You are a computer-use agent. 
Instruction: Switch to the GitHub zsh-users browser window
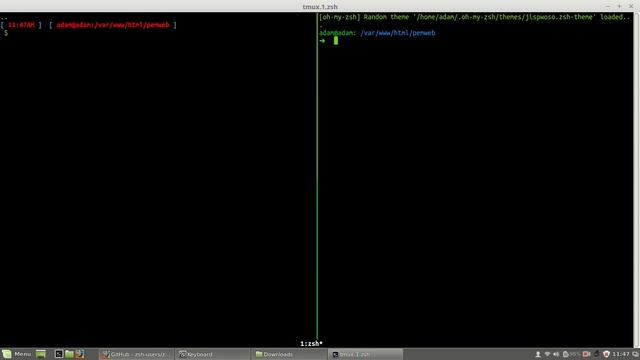136,354
